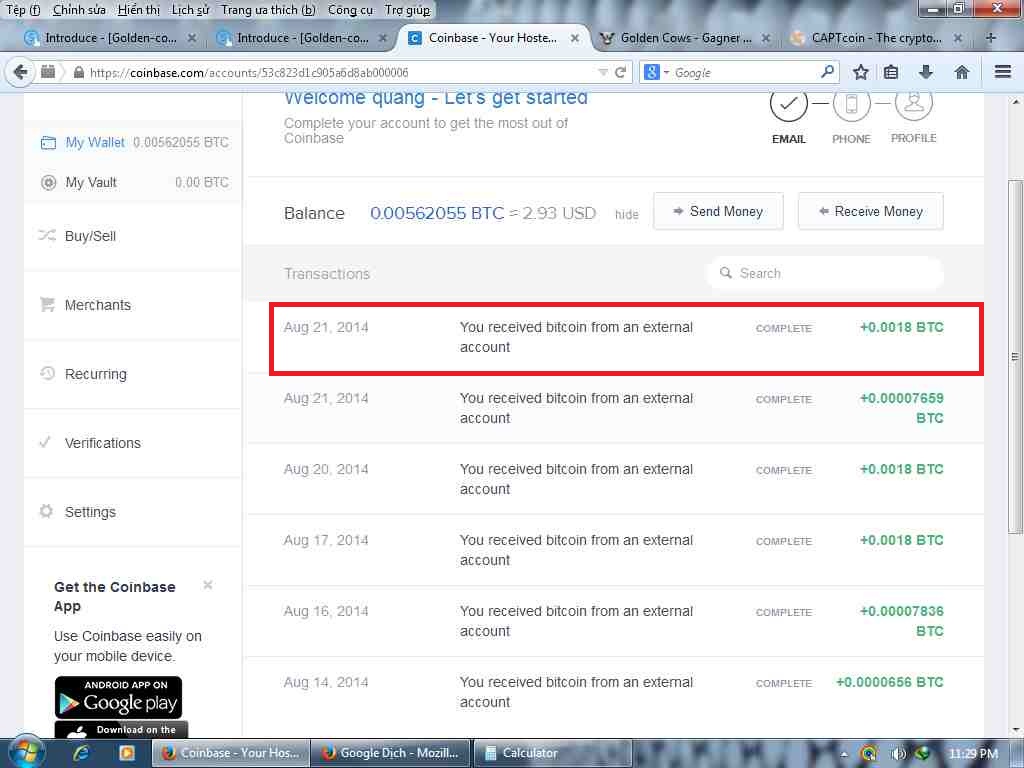The width and height of the screenshot is (1024, 768).
Task: Select the +0.00007659 BTC transaction amount
Action: click(902, 408)
